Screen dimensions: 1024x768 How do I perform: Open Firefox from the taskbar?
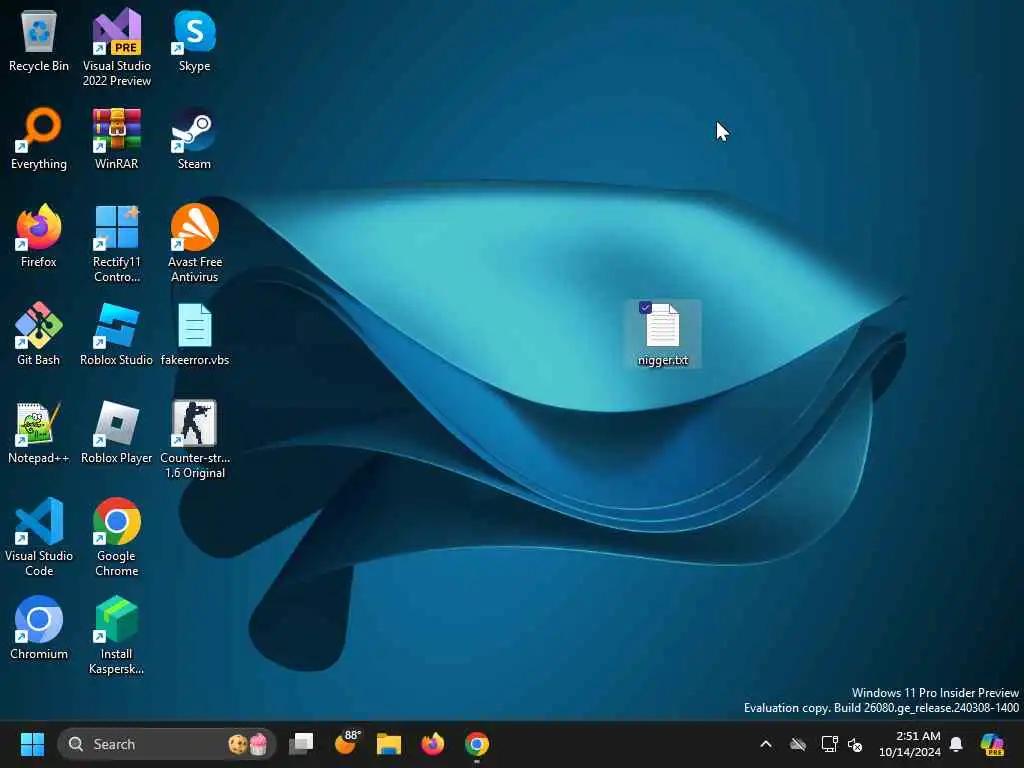click(x=432, y=744)
